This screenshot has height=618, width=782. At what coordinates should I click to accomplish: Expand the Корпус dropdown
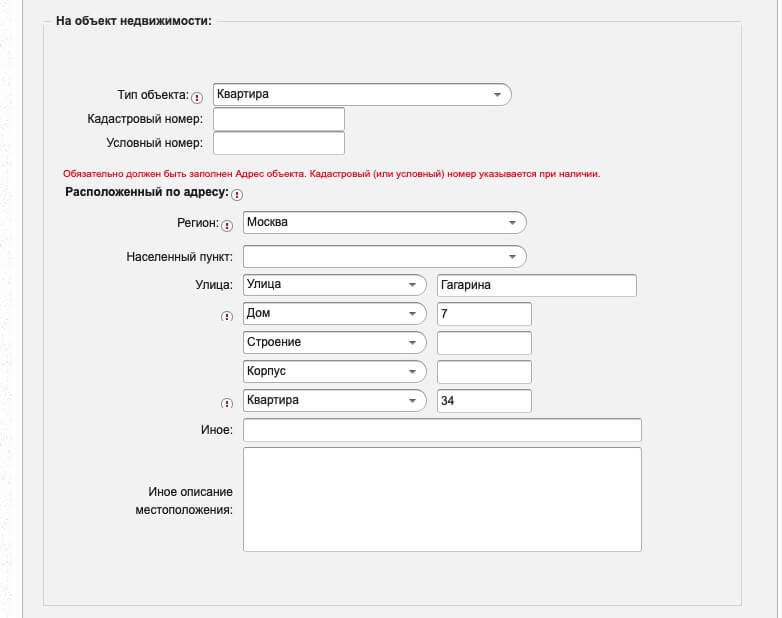coord(334,372)
